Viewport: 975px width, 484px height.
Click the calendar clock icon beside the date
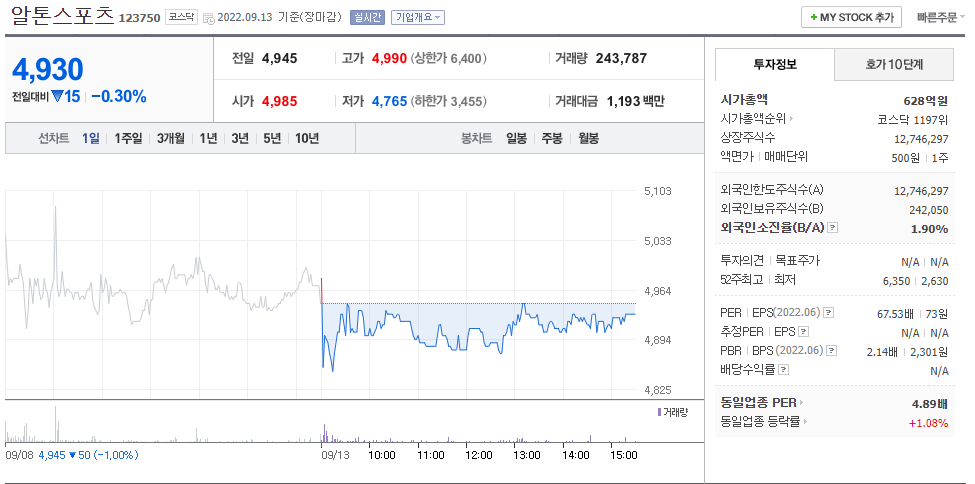[x=209, y=18]
